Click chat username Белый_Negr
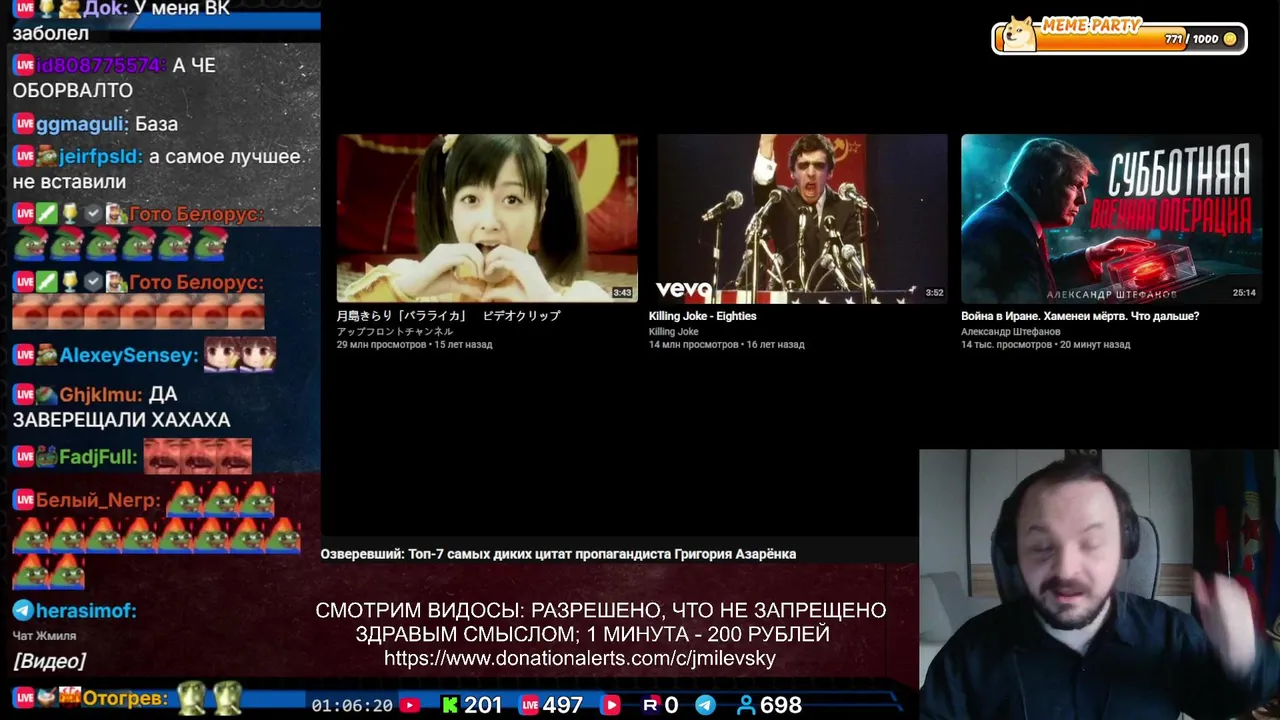1280x720 pixels. (x=97, y=500)
